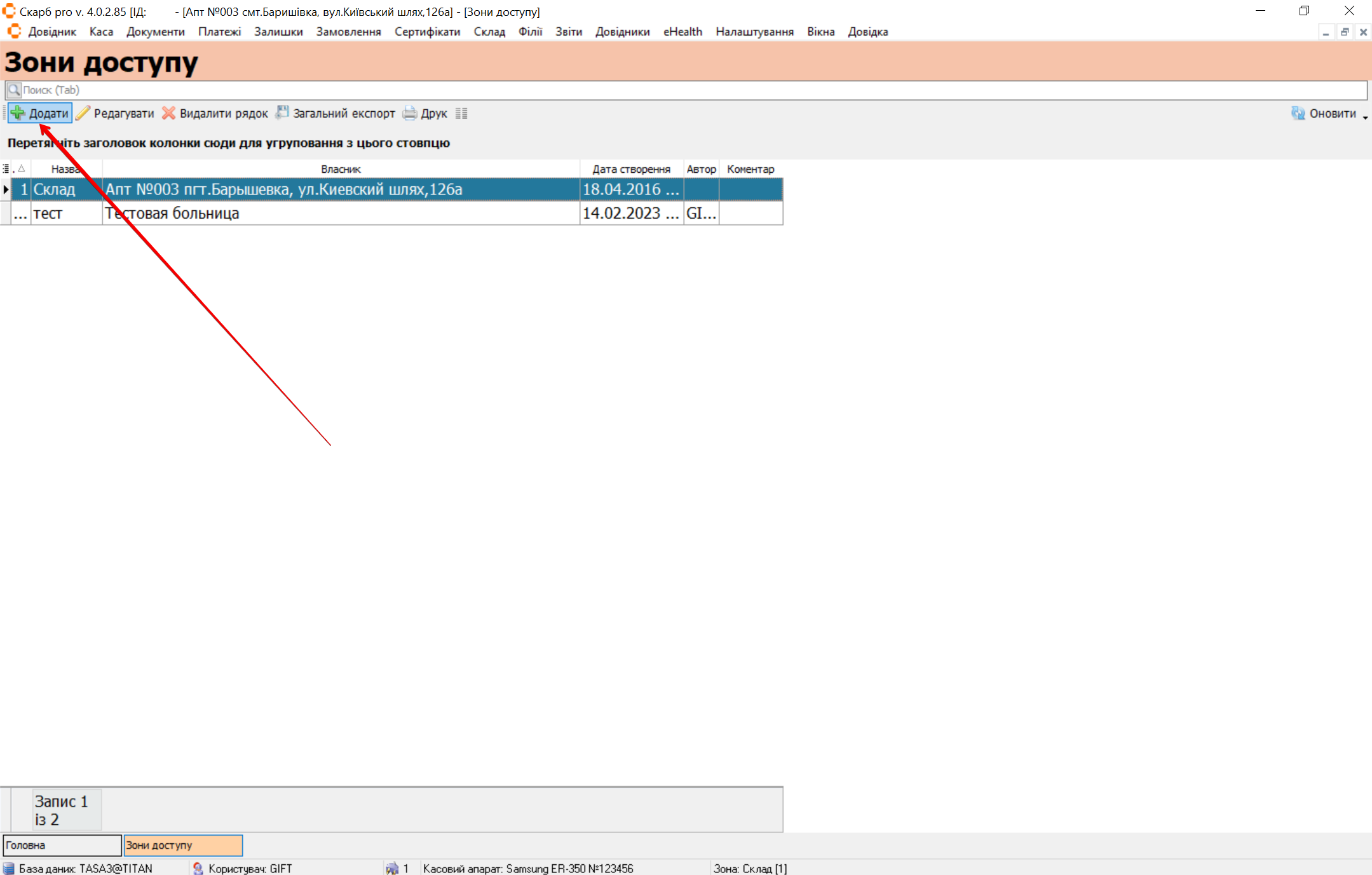Click the Редагувати pencil icon
1372x875 pixels.
tap(83, 113)
